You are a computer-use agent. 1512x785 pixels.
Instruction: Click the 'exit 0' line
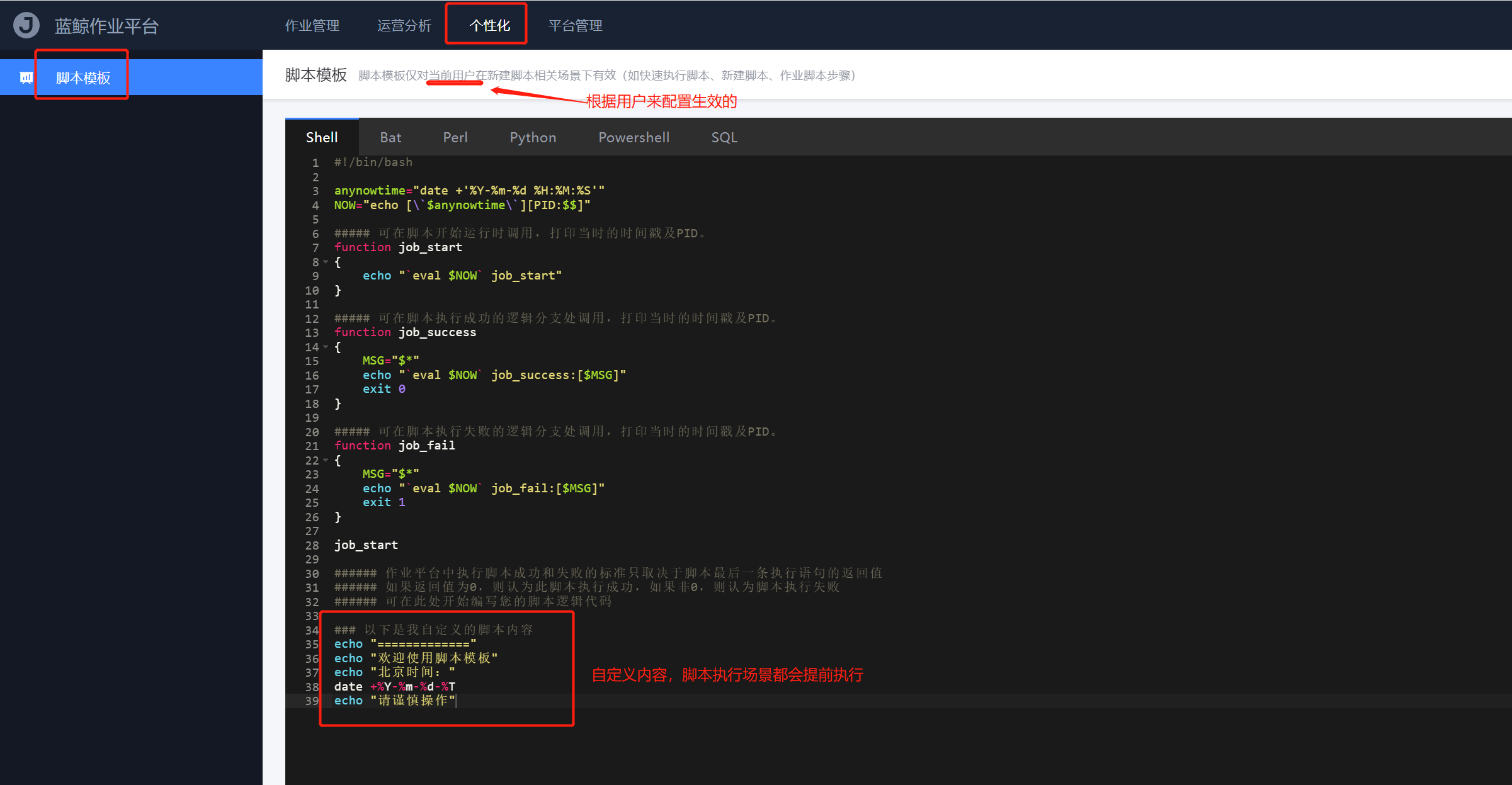tap(384, 389)
